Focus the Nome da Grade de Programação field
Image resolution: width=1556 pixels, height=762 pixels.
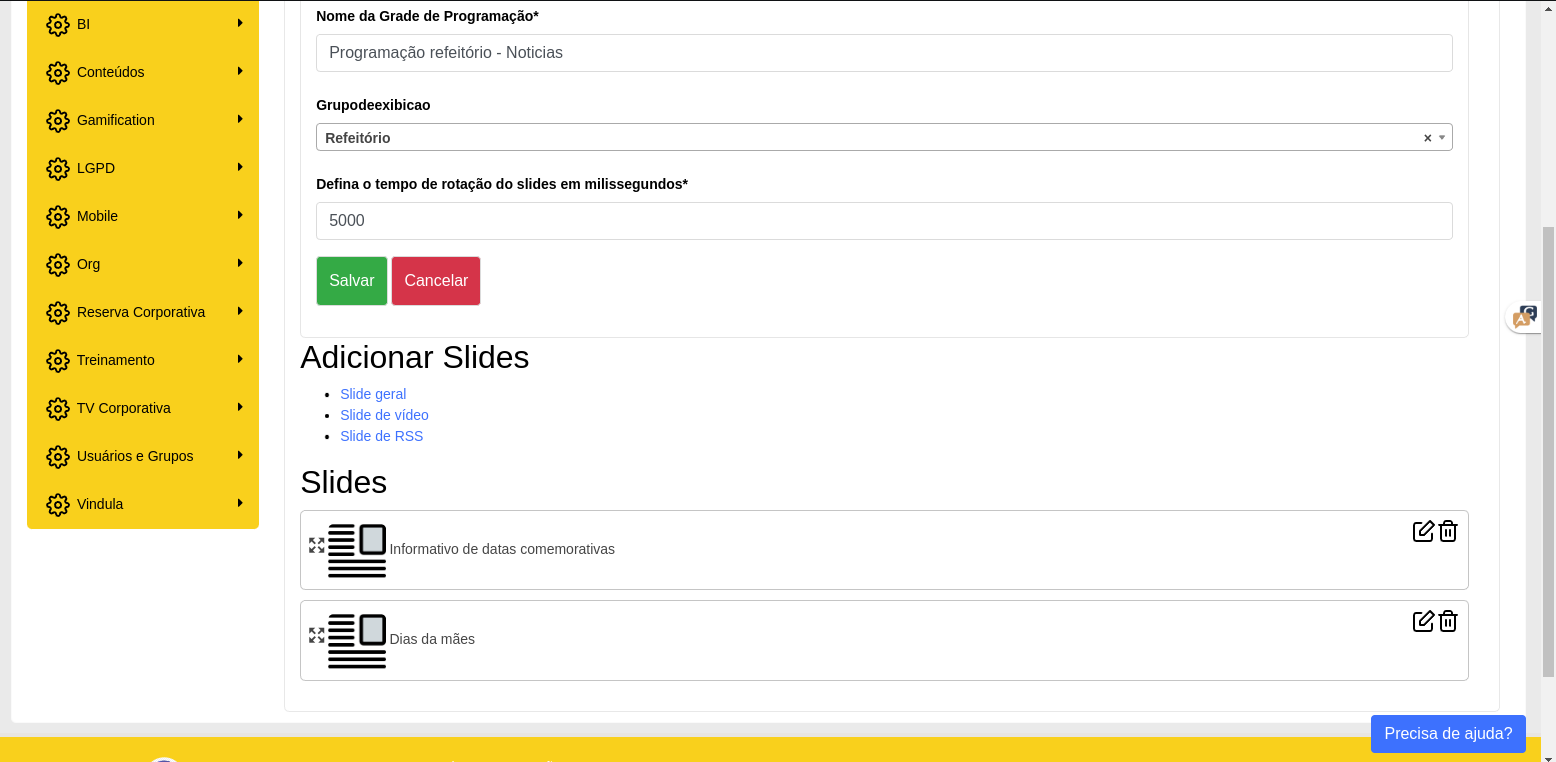click(x=884, y=53)
